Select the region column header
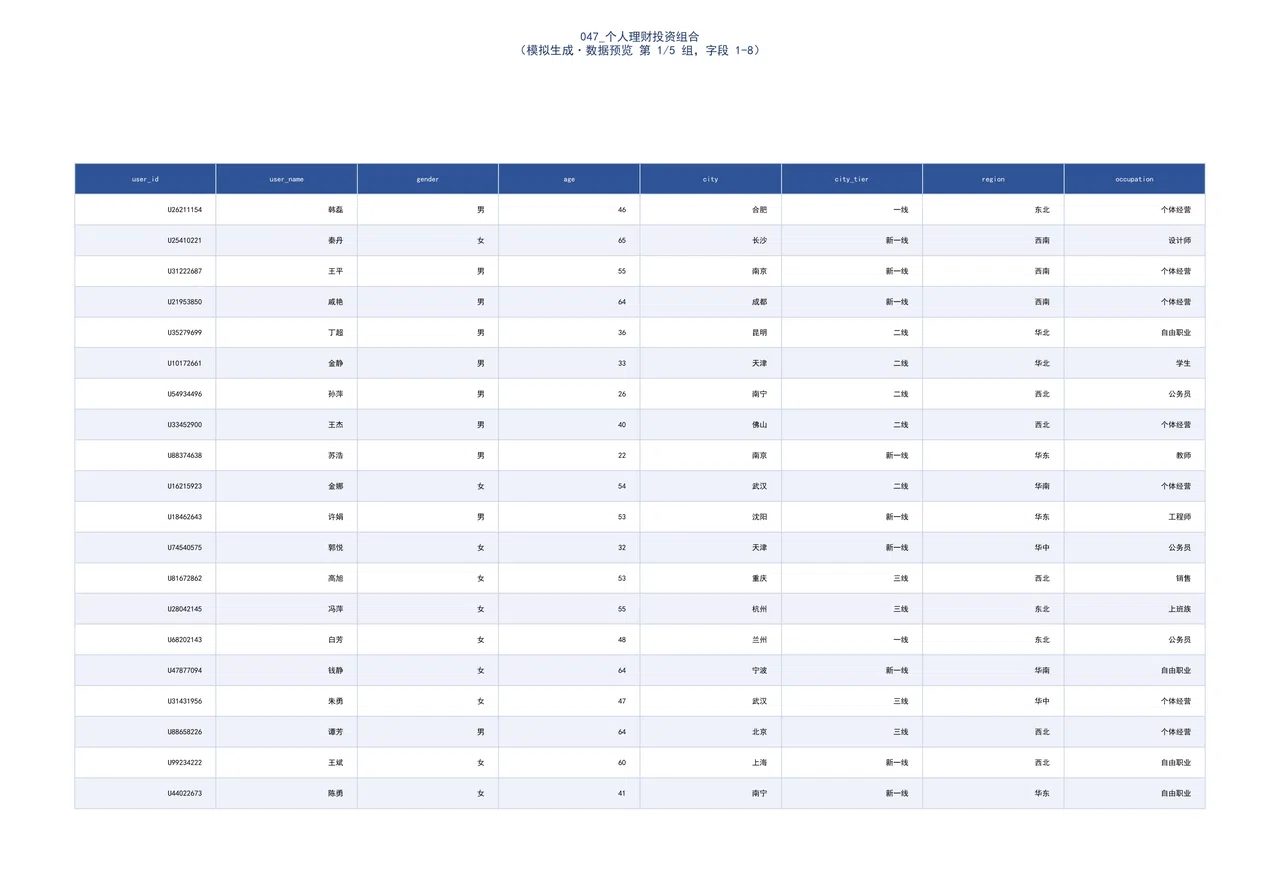 [993, 179]
